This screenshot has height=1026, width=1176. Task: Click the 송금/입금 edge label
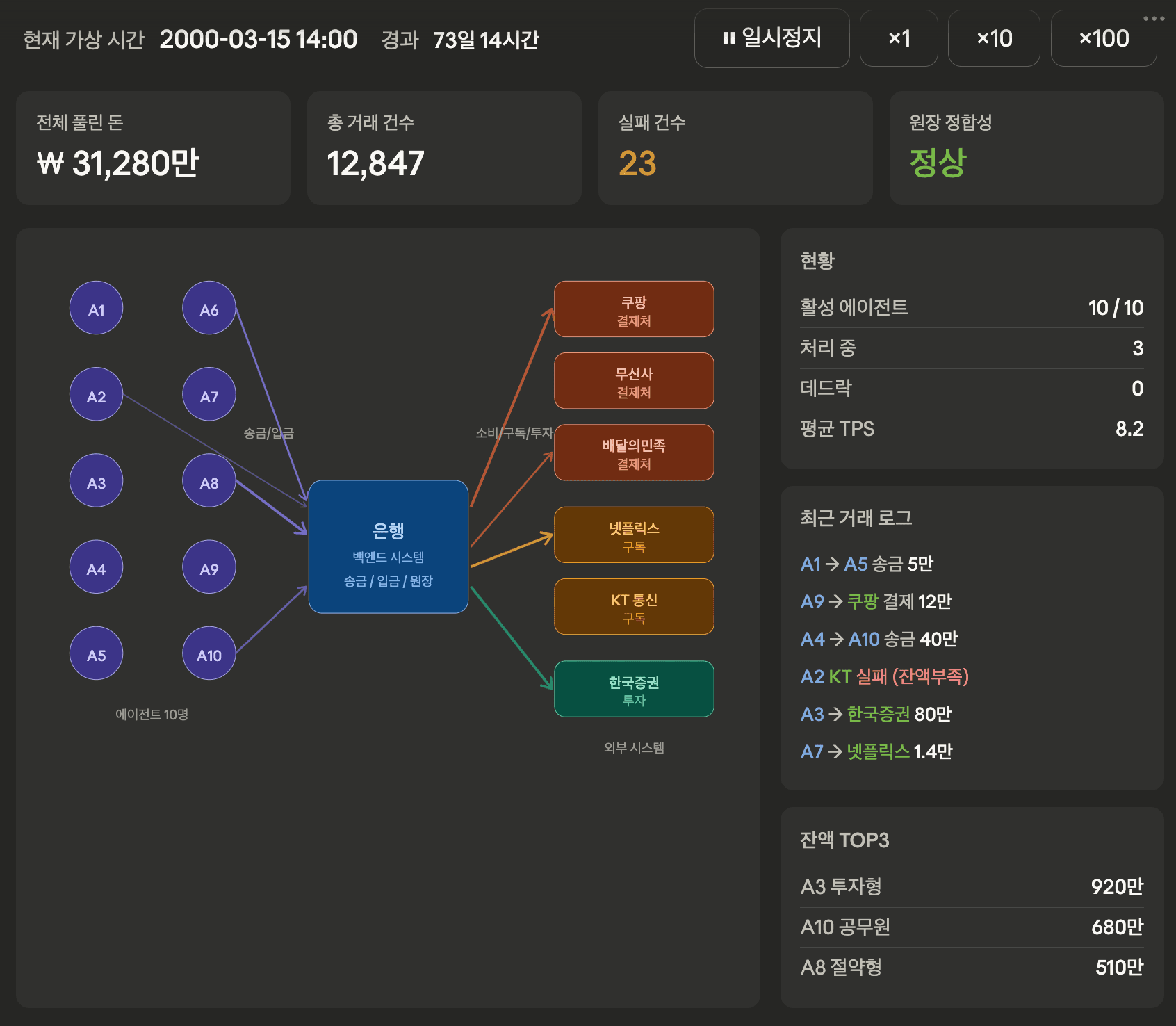coord(268,433)
